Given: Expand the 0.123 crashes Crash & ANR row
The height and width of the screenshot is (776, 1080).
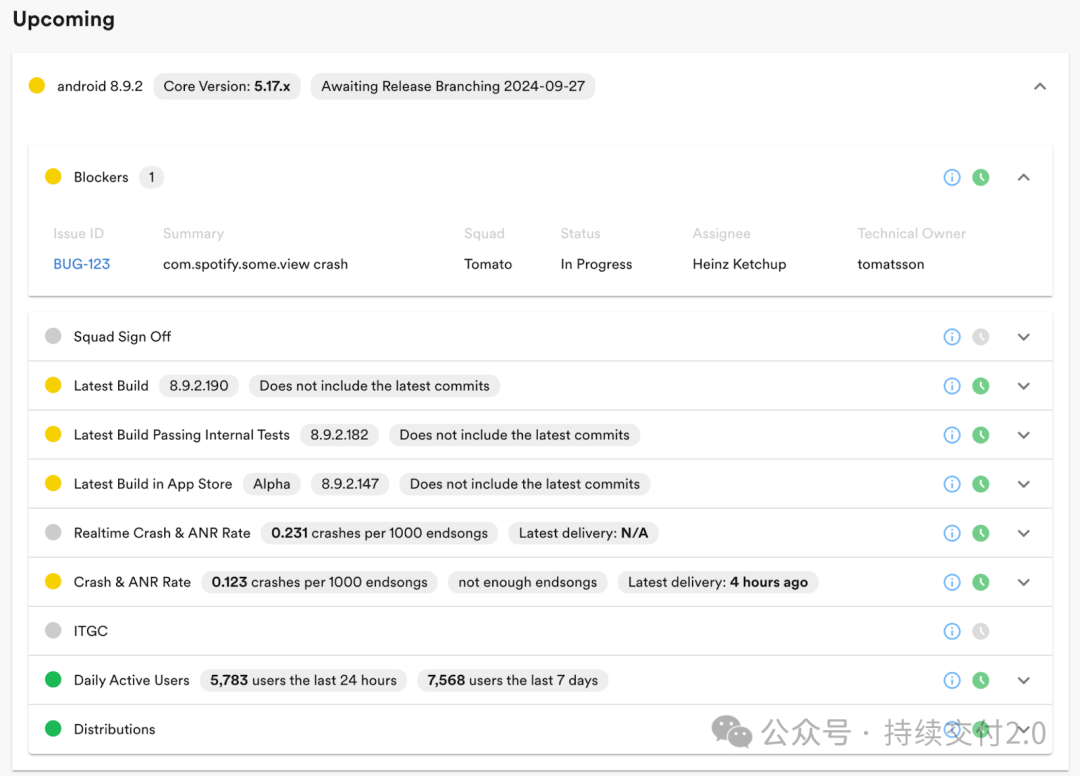Looking at the screenshot, I should pyautogui.click(x=1024, y=583).
